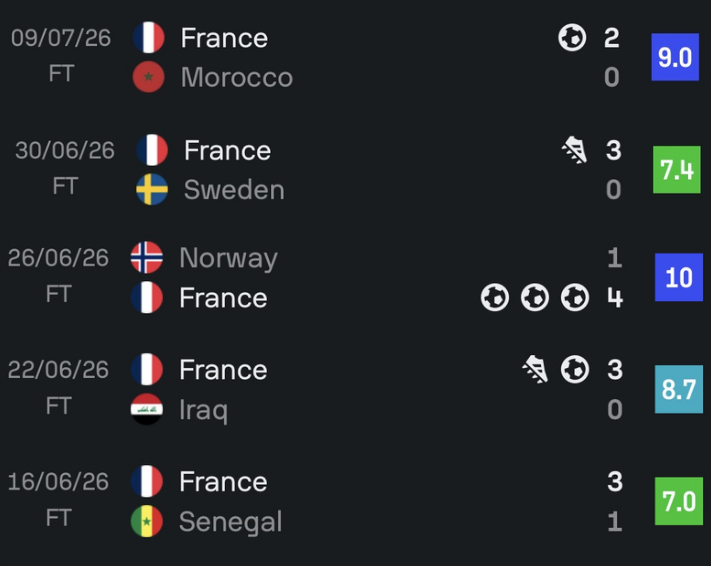This screenshot has width=711, height=566.
Task: Select the 09/07/26 match date
Action: (x=61, y=38)
